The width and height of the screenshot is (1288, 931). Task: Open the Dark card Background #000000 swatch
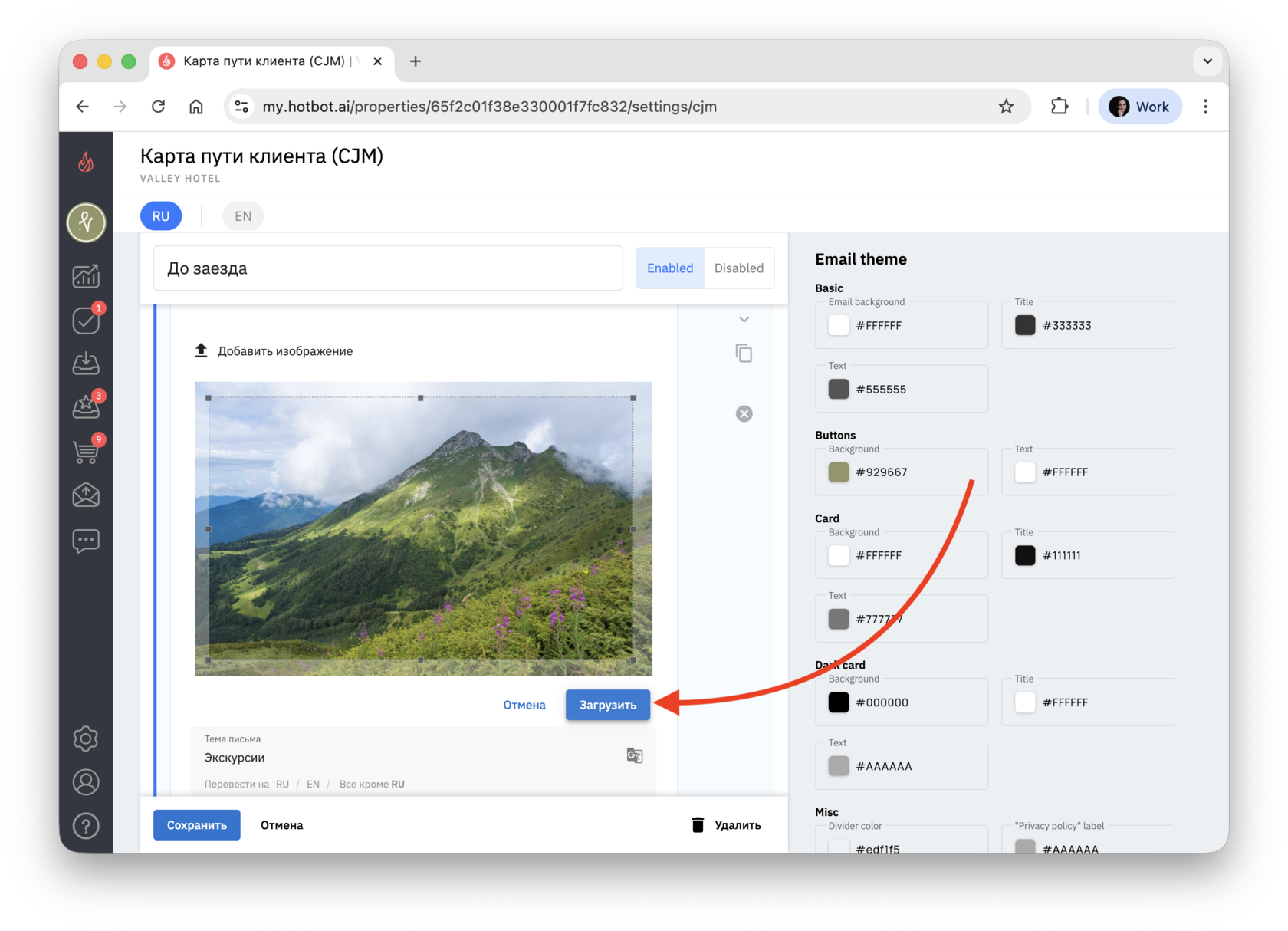pyautogui.click(x=839, y=702)
